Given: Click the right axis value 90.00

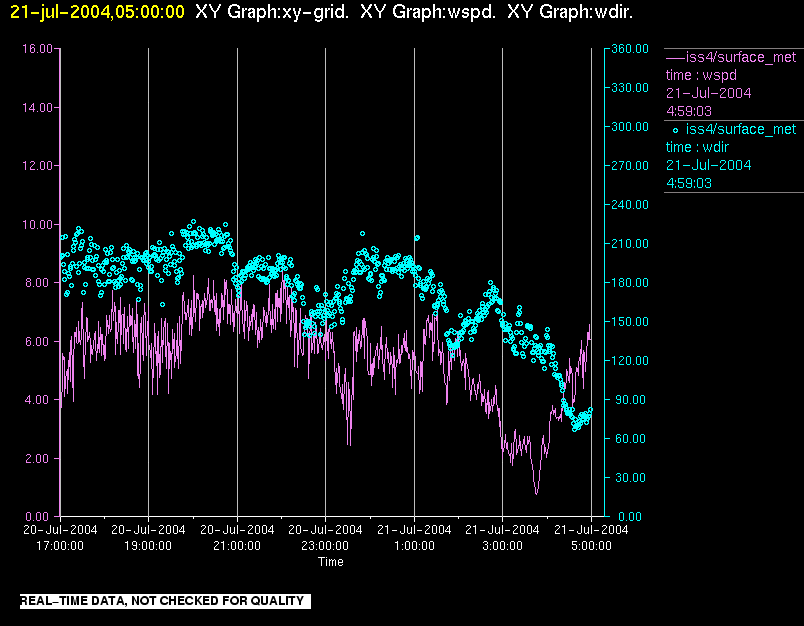Looking at the screenshot, I should click(x=631, y=399).
